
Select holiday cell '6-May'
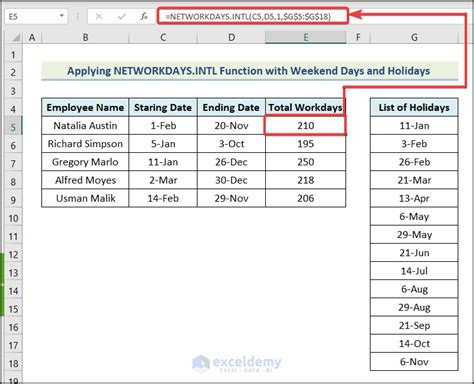click(414, 216)
